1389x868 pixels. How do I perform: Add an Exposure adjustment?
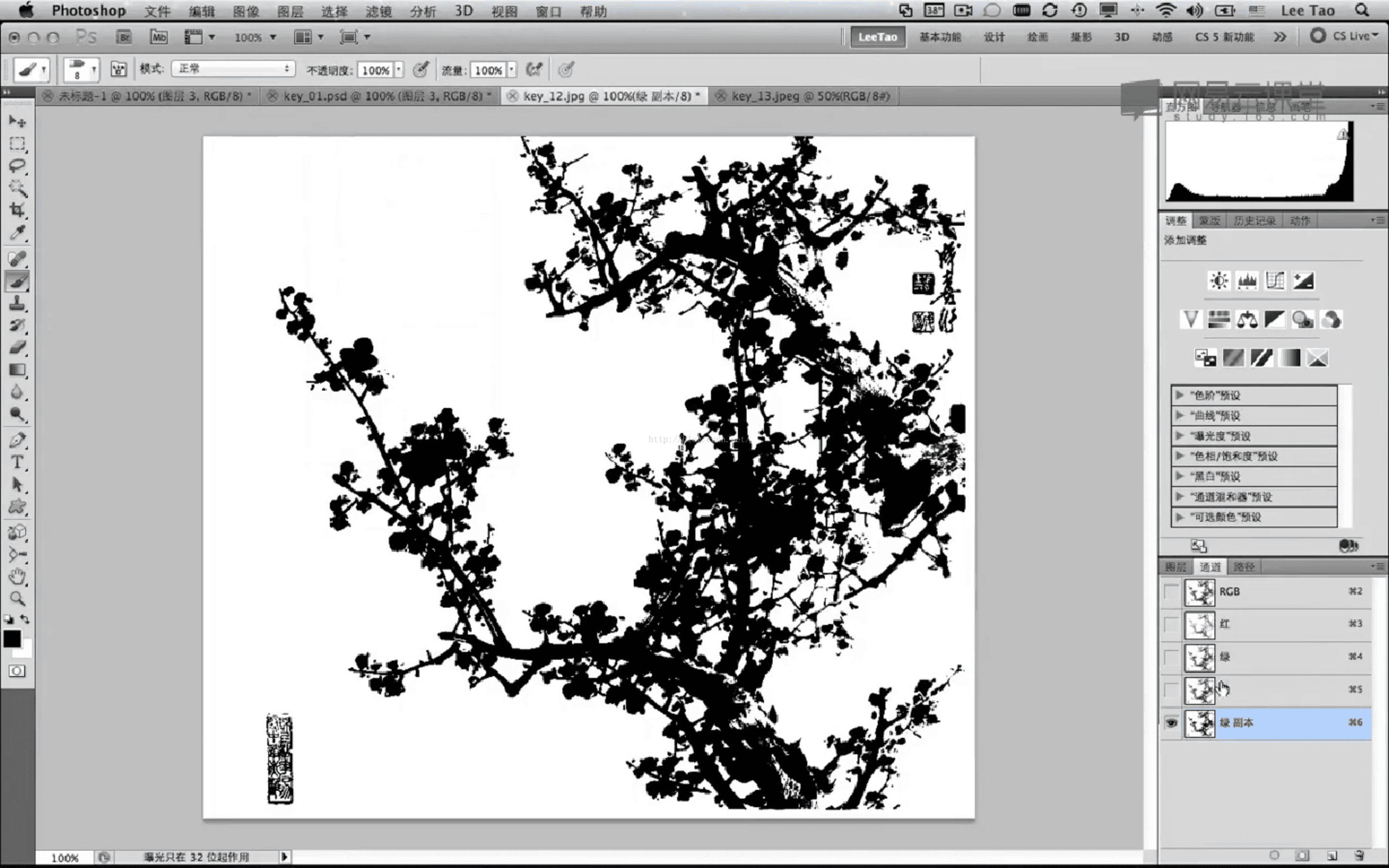[1303, 281]
